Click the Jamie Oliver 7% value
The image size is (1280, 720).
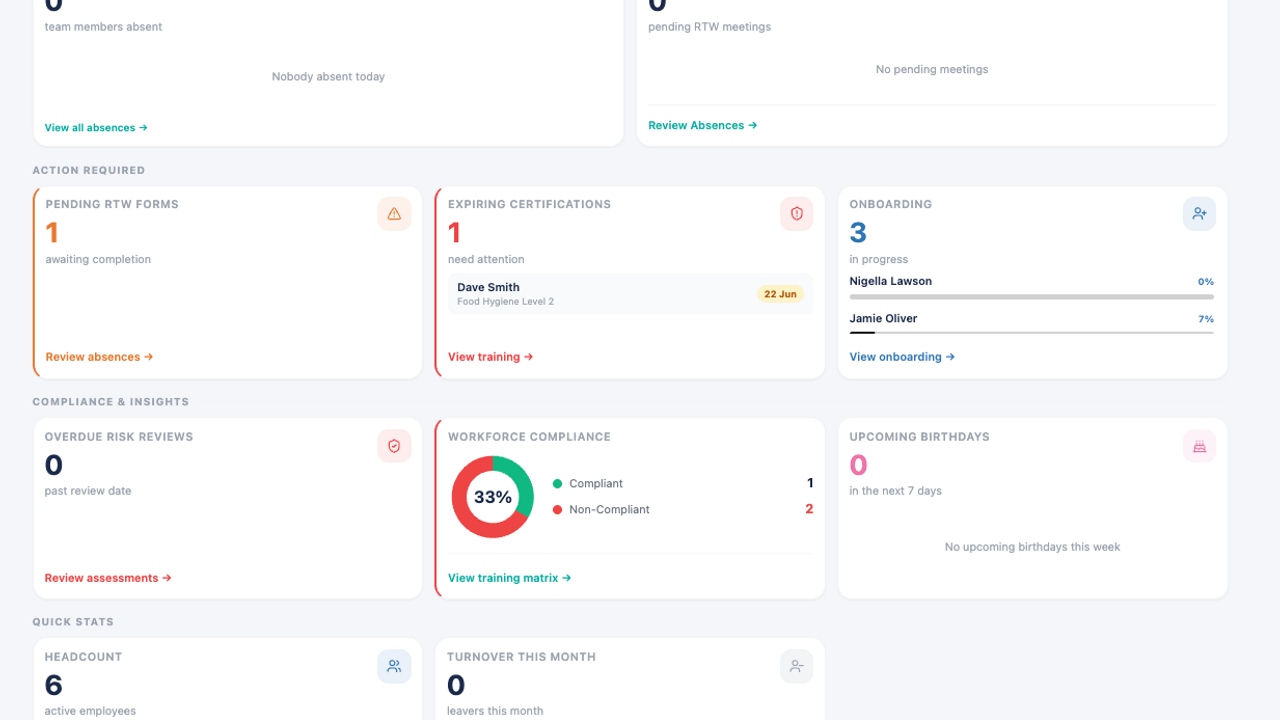pyautogui.click(x=1206, y=319)
